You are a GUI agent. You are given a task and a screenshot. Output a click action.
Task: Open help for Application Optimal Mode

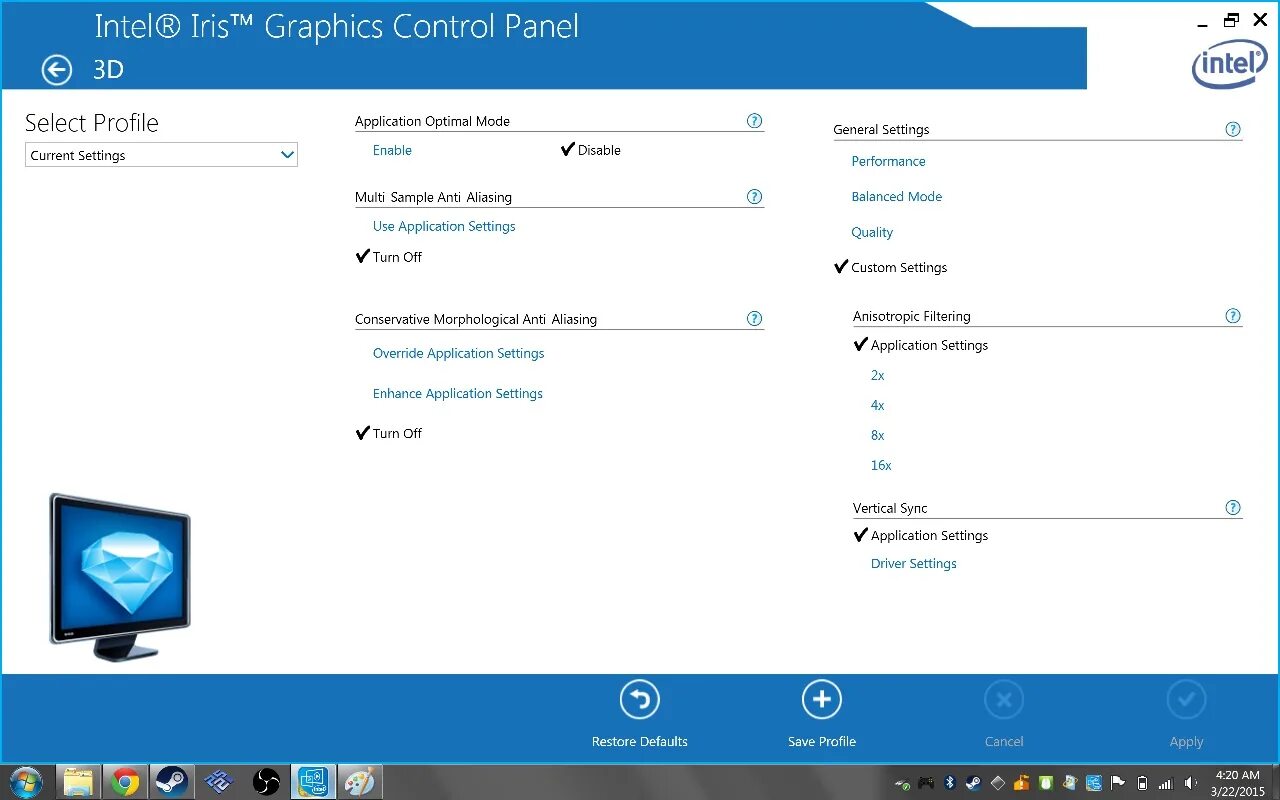tap(755, 121)
